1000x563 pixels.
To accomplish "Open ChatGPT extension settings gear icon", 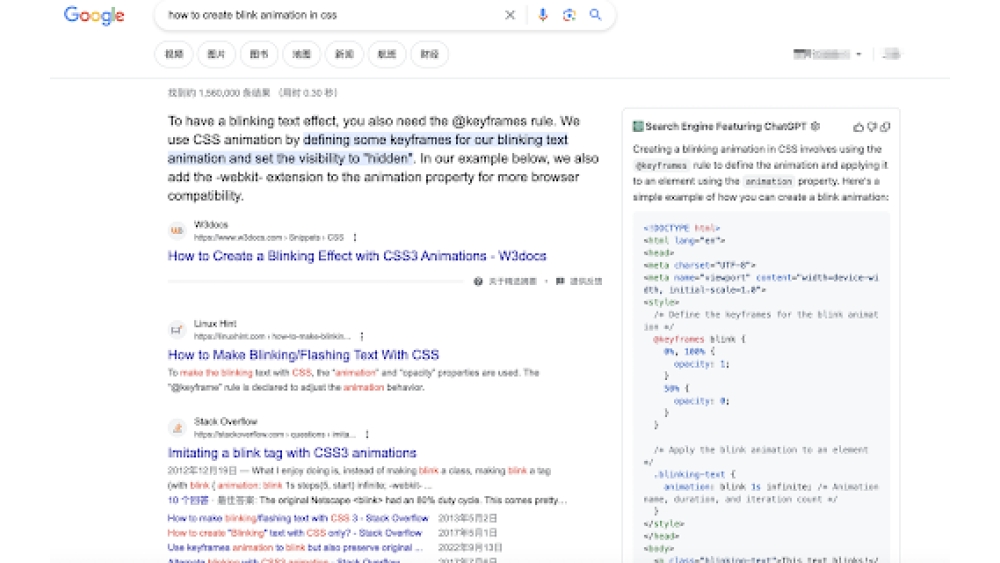I will coord(815,126).
